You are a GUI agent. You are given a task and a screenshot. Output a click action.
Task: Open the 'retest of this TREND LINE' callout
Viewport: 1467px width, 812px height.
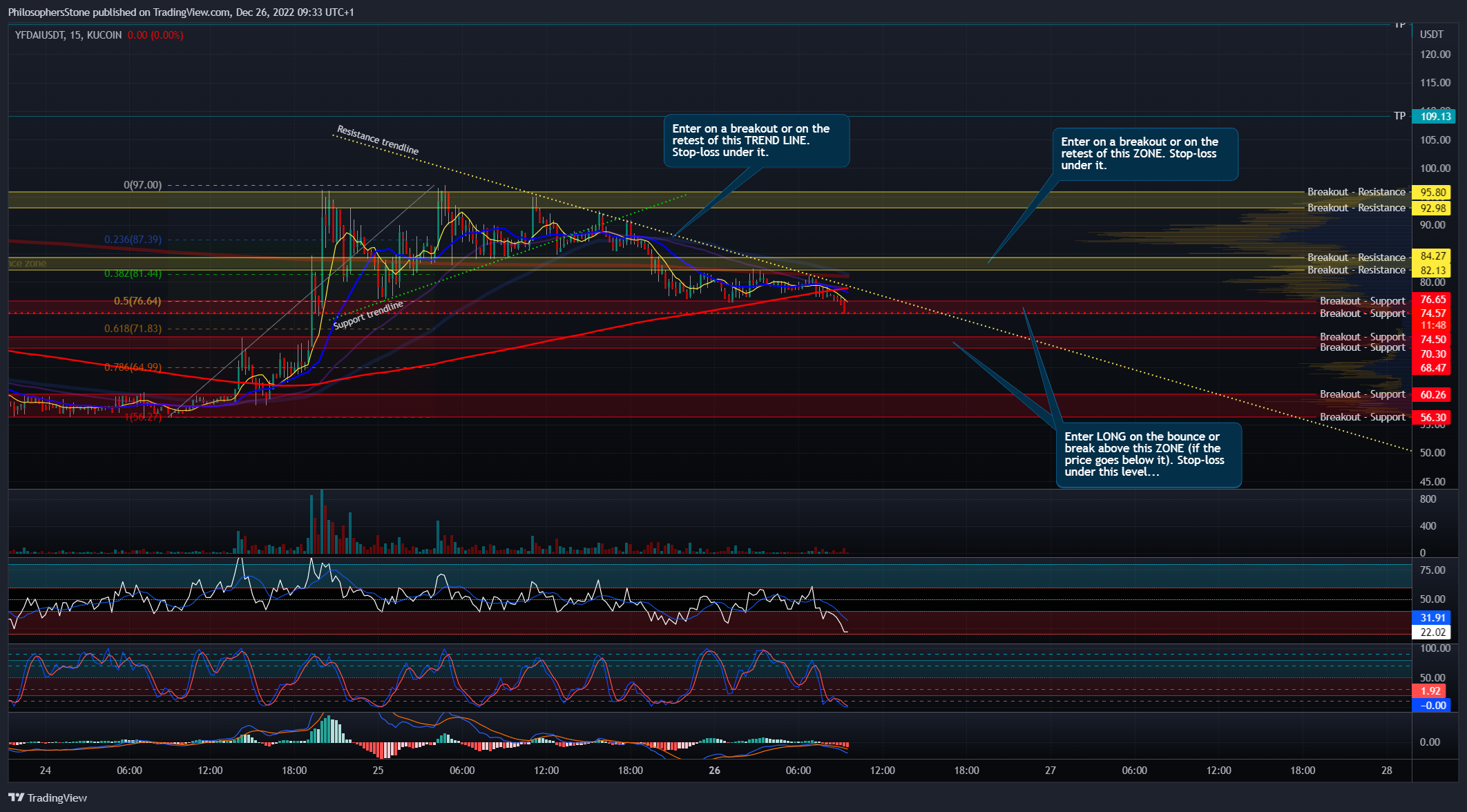[756, 141]
